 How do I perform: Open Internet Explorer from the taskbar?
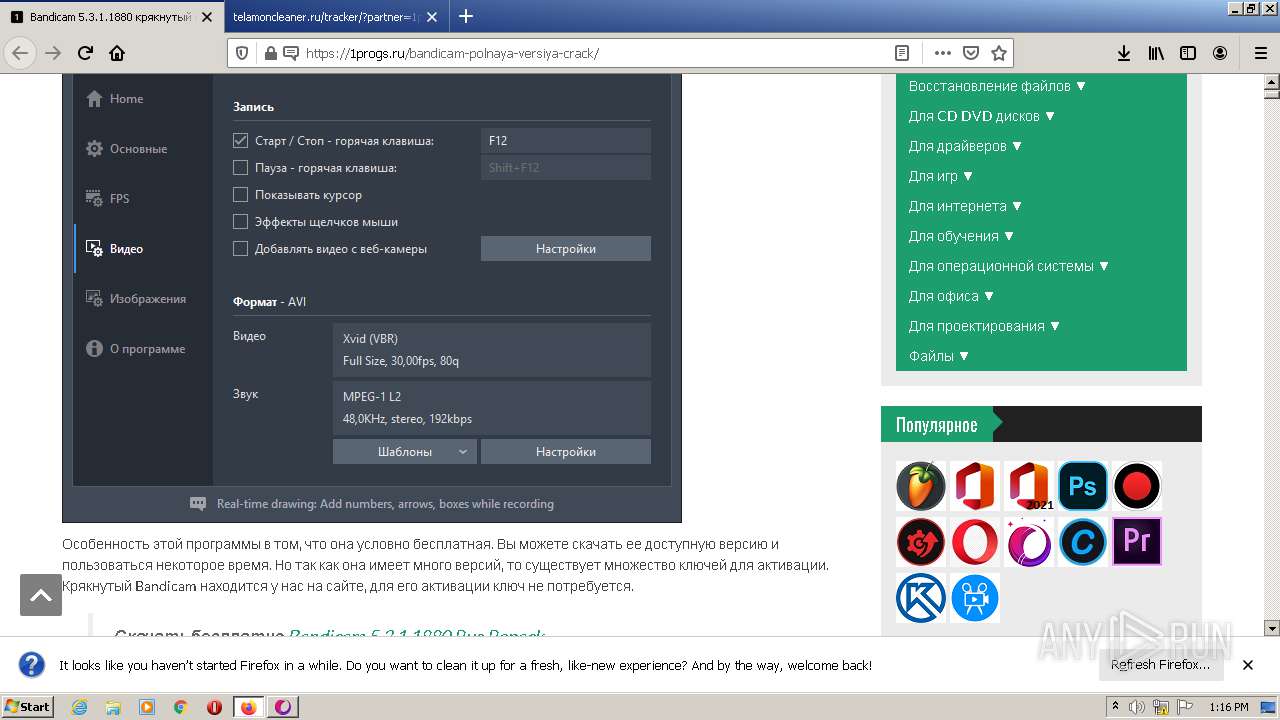[79, 707]
